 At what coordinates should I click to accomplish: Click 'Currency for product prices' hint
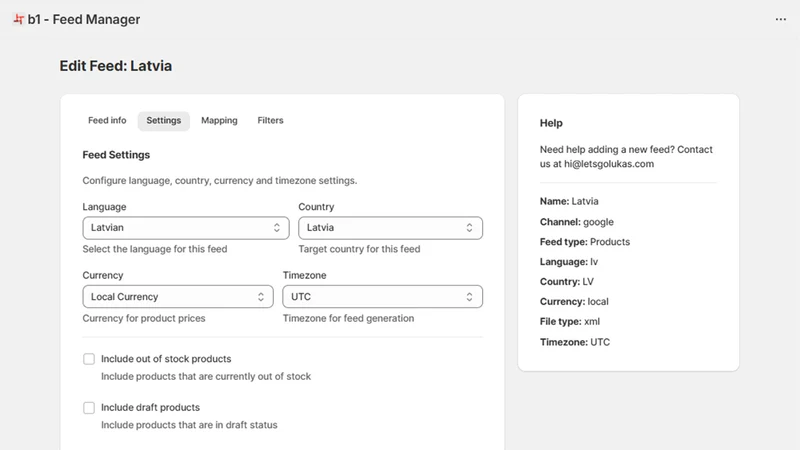point(144,318)
